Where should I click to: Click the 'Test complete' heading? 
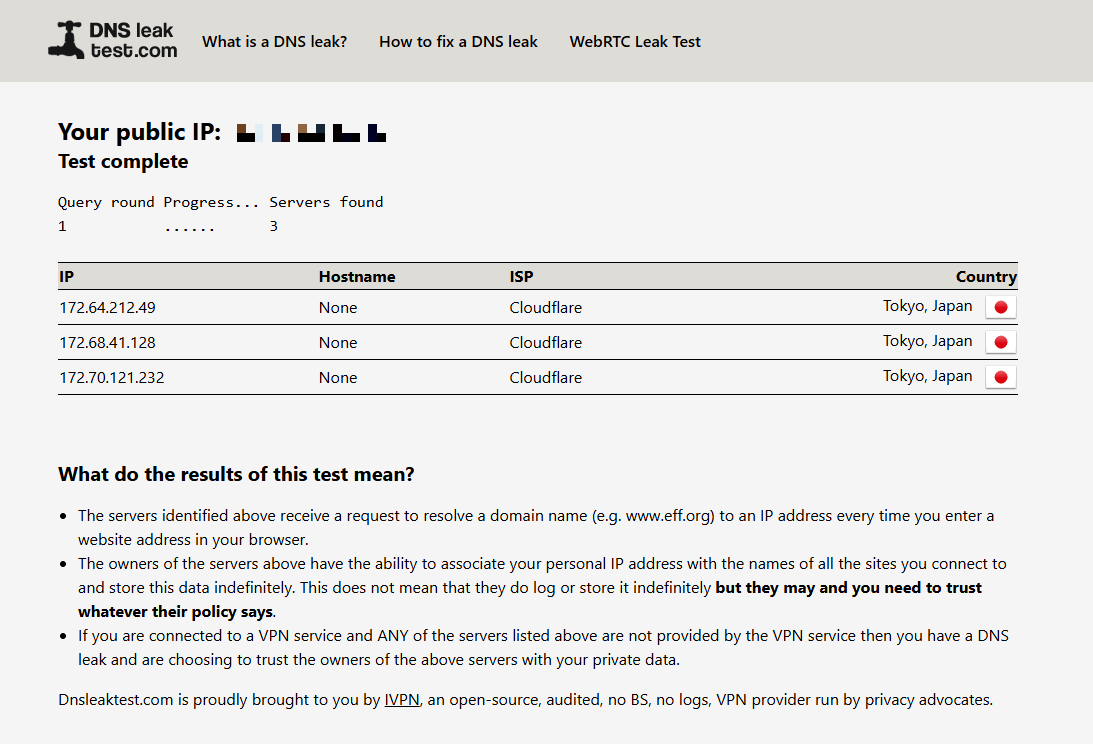[123, 162]
